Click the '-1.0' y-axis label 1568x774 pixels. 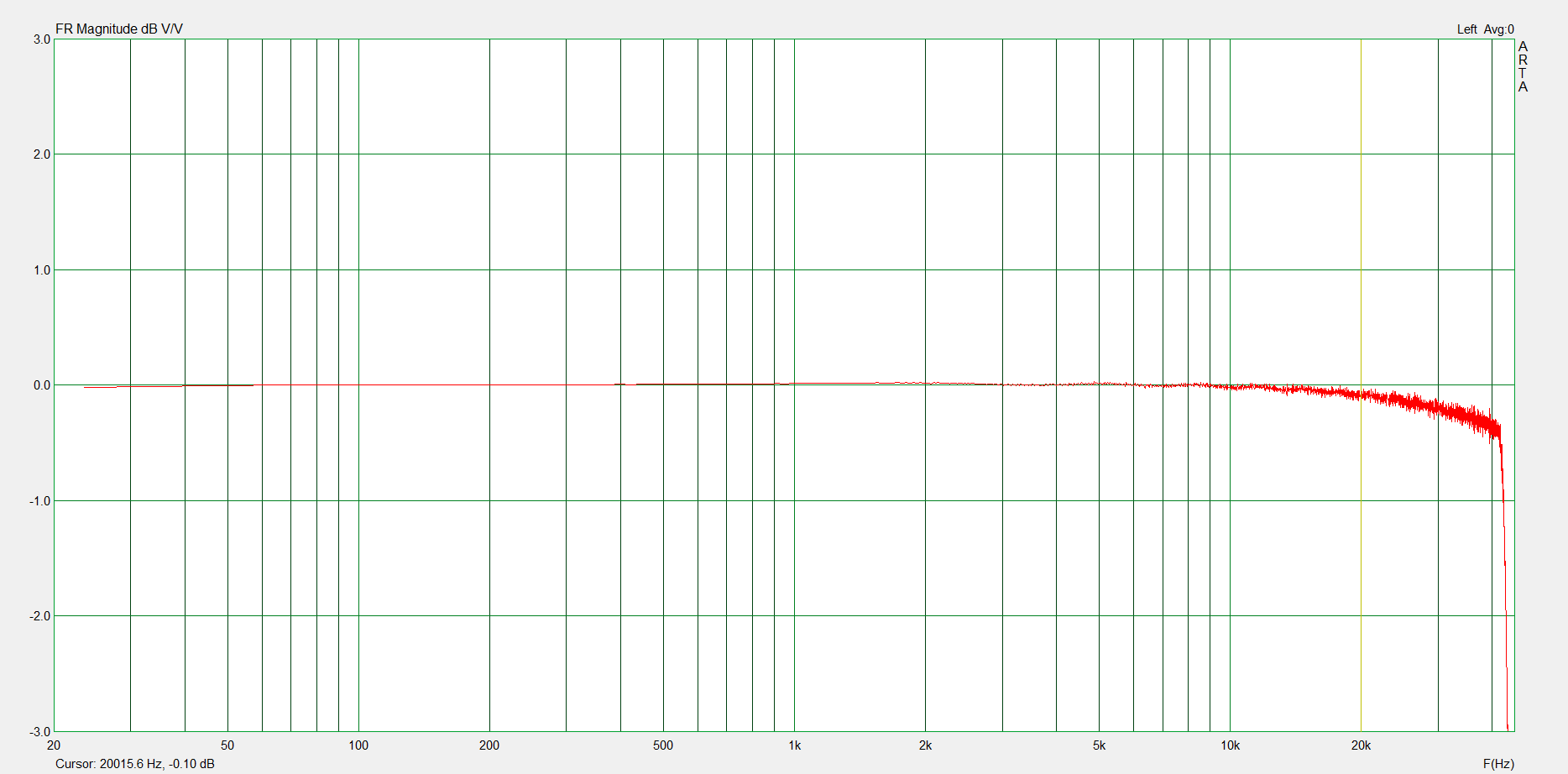coord(40,501)
